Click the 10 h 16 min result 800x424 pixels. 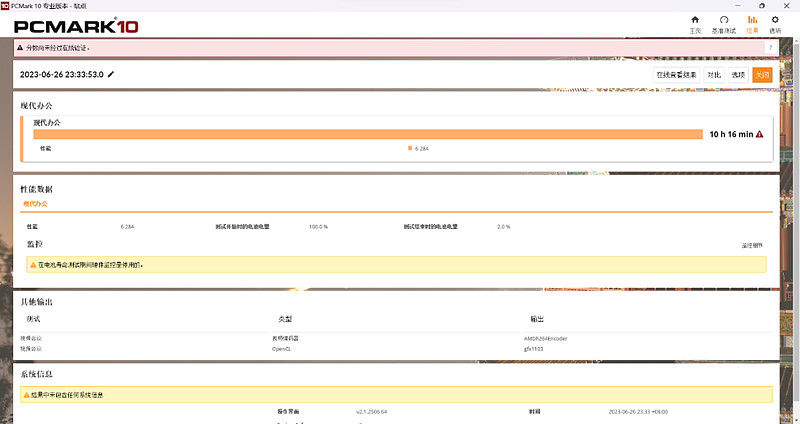(x=731, y=134)
